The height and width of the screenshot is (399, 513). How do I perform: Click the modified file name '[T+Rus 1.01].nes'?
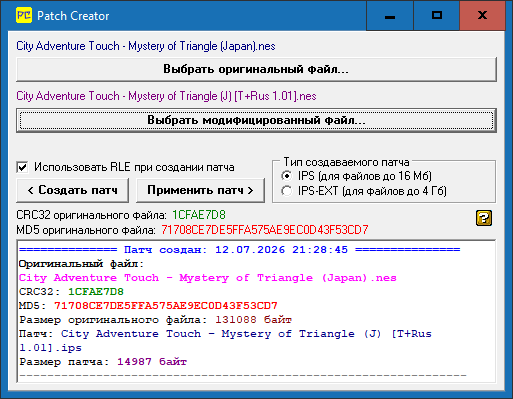(x=166, y=96)
